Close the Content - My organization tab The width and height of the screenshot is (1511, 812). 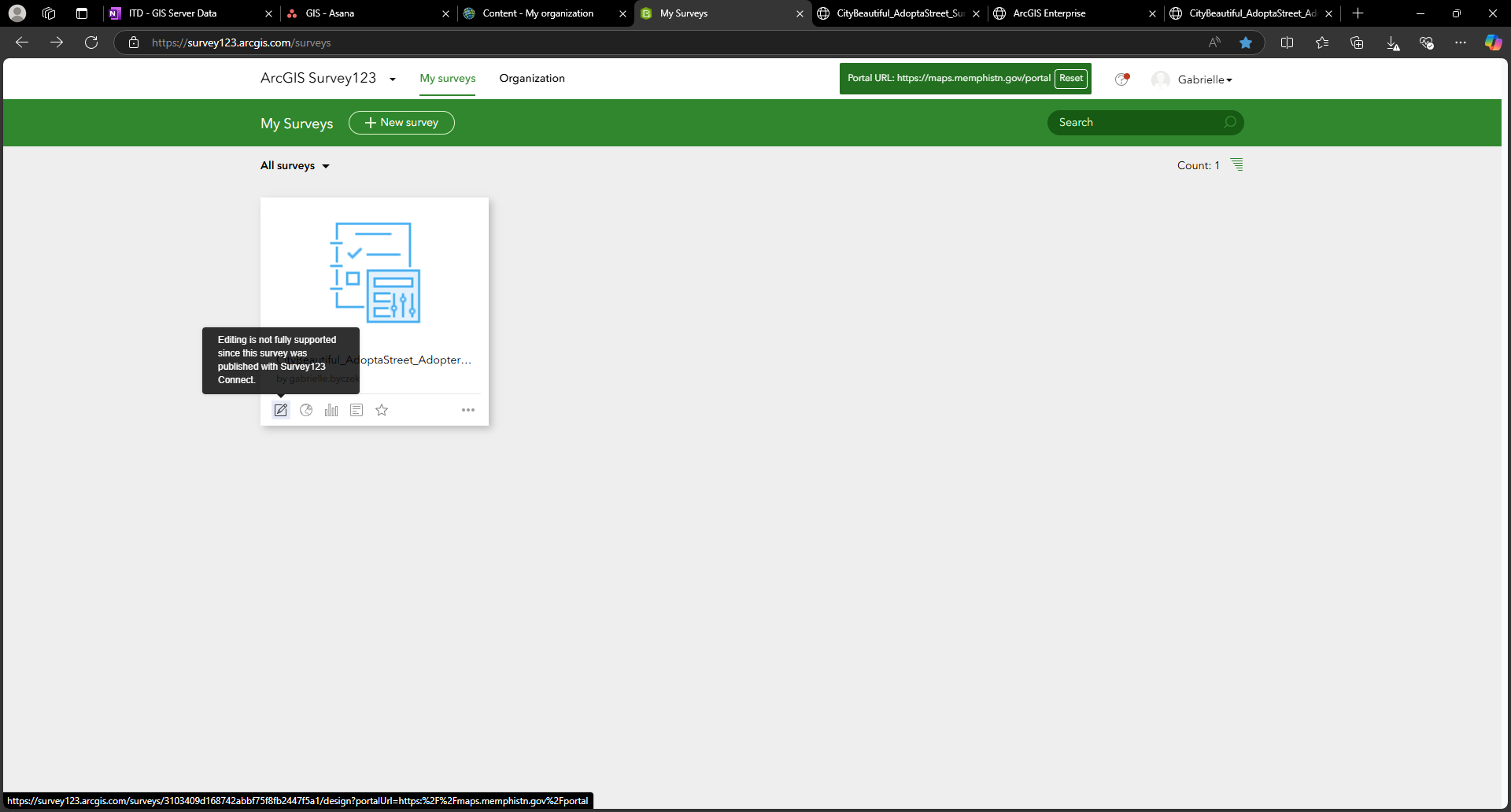(623, 13)
